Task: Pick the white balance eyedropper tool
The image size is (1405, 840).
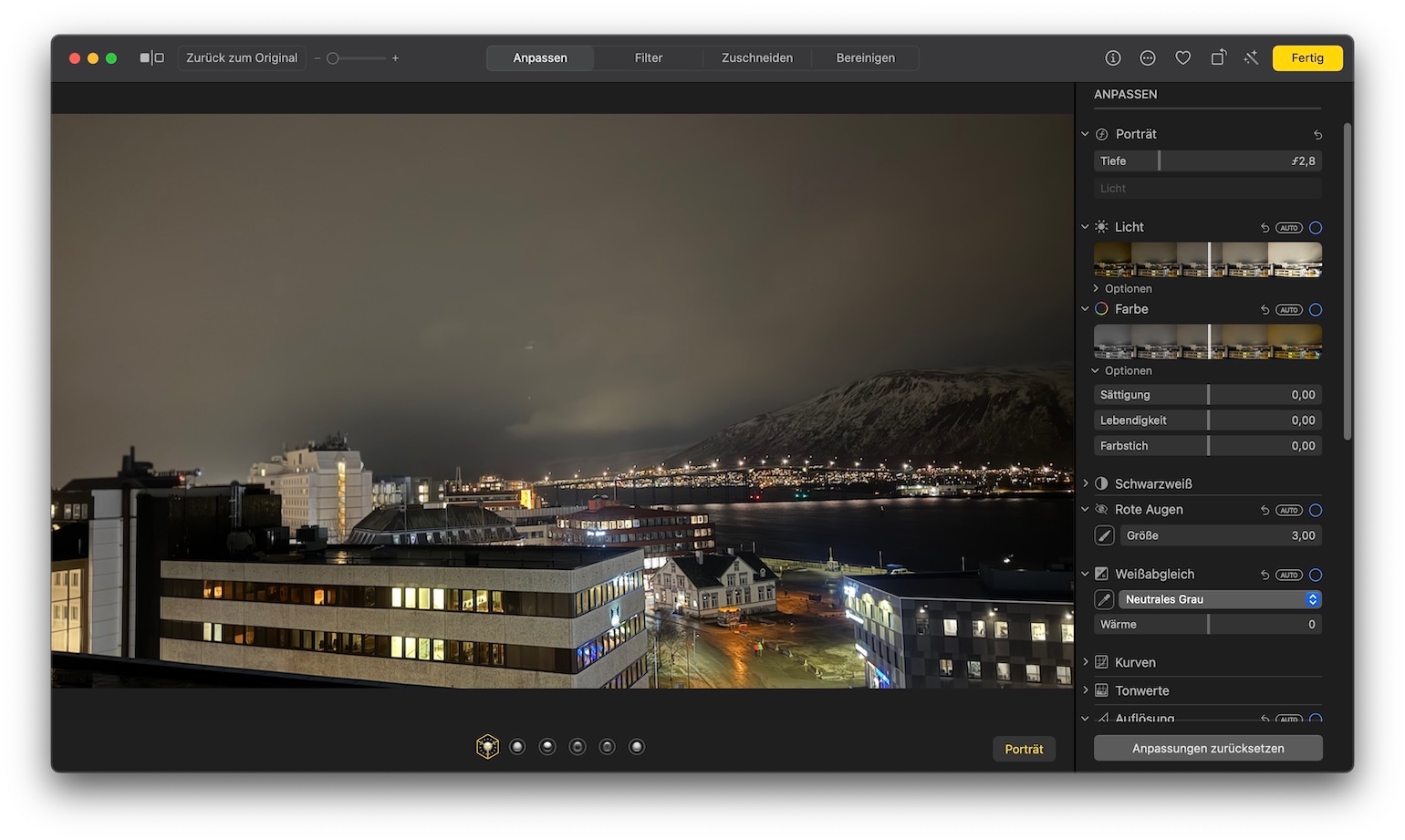Action: point(1104,600)
